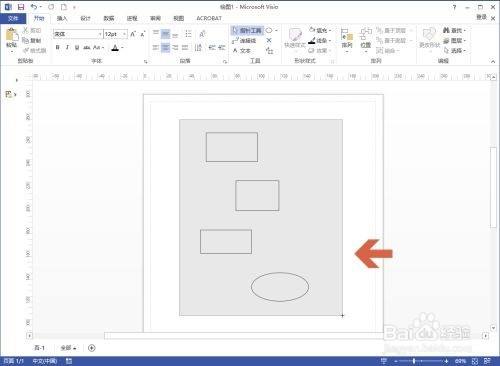Image resolution: width=500 pixels, height=366 pixels.
Task: Switch to the View (视图) tab
Action: point(179,18)
